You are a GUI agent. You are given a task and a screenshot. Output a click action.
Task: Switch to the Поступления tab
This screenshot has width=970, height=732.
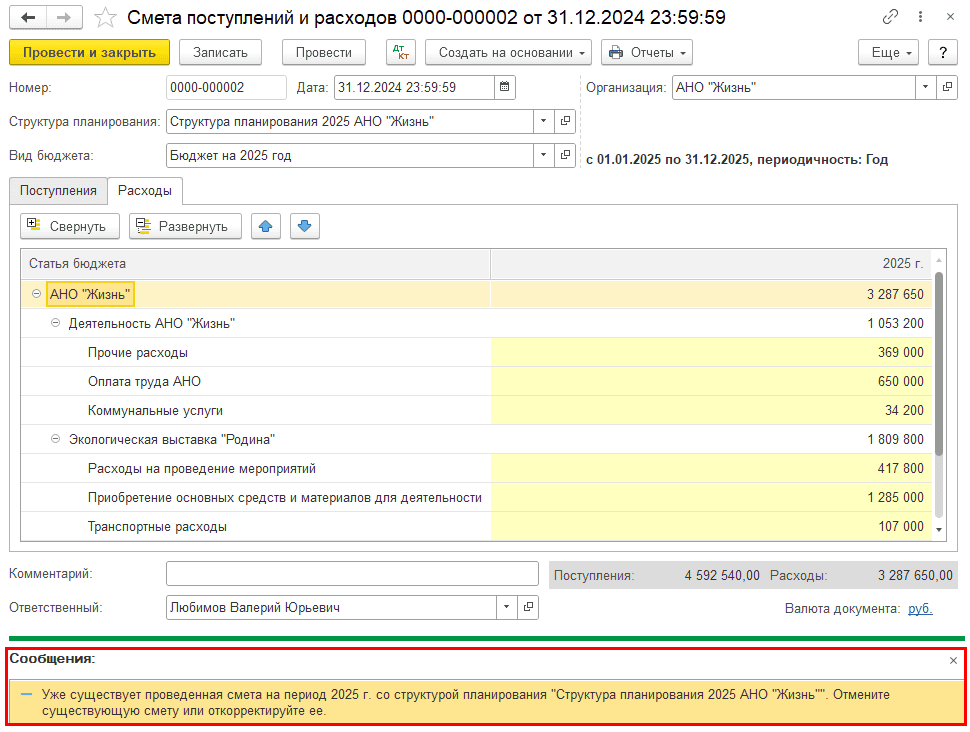58,191
